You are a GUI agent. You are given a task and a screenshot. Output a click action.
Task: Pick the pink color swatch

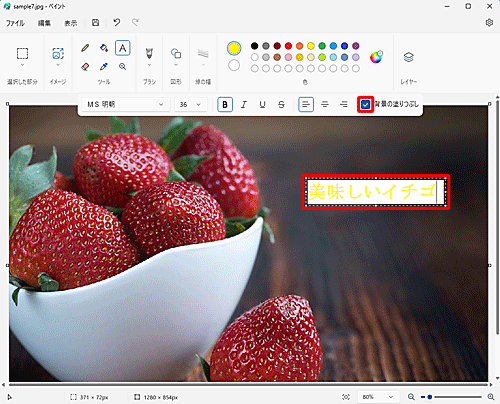[x=288, y=57]
